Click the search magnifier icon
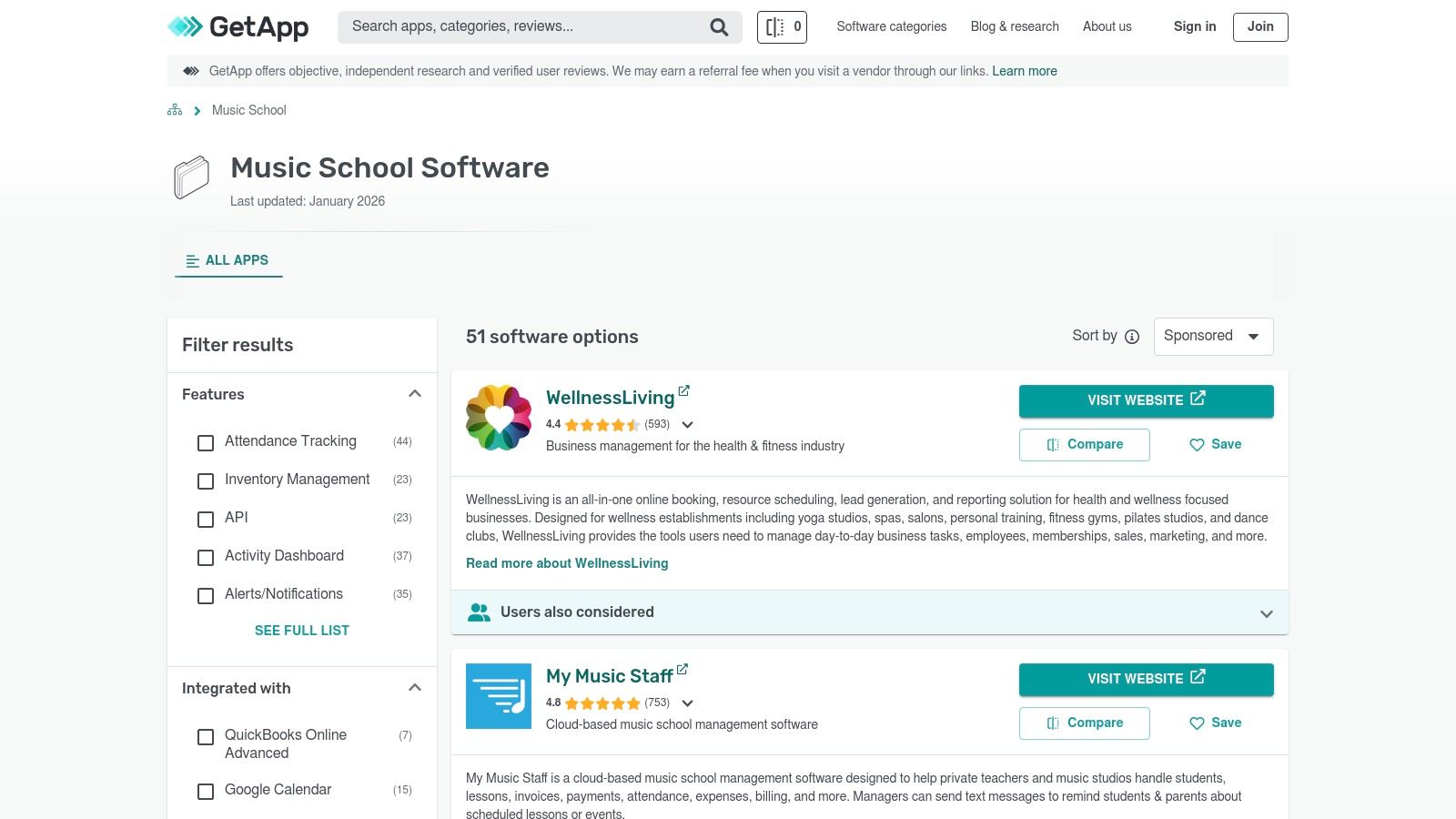Screen dimensions: 1456x819 719,27
